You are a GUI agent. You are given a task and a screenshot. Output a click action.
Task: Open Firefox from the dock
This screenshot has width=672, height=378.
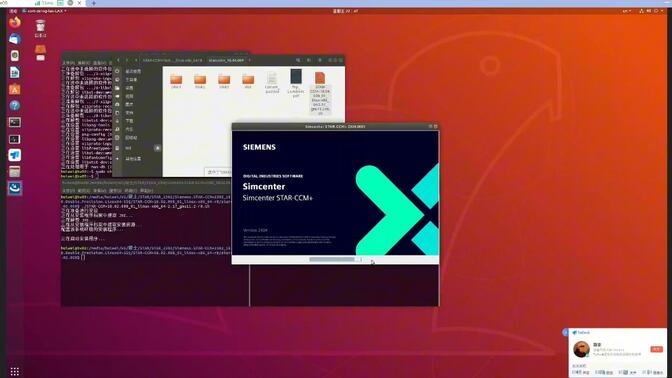click(x=15, y=22)
